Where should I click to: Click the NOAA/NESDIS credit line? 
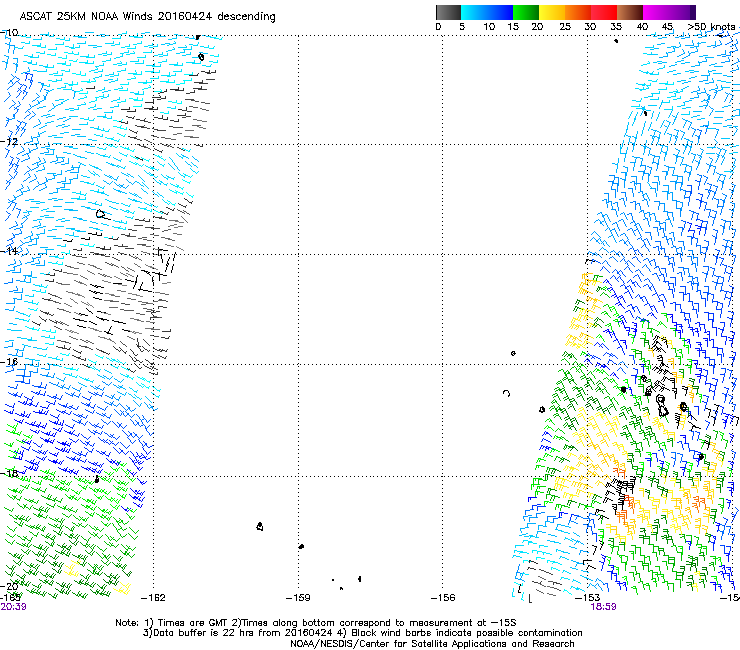[432, 644]
